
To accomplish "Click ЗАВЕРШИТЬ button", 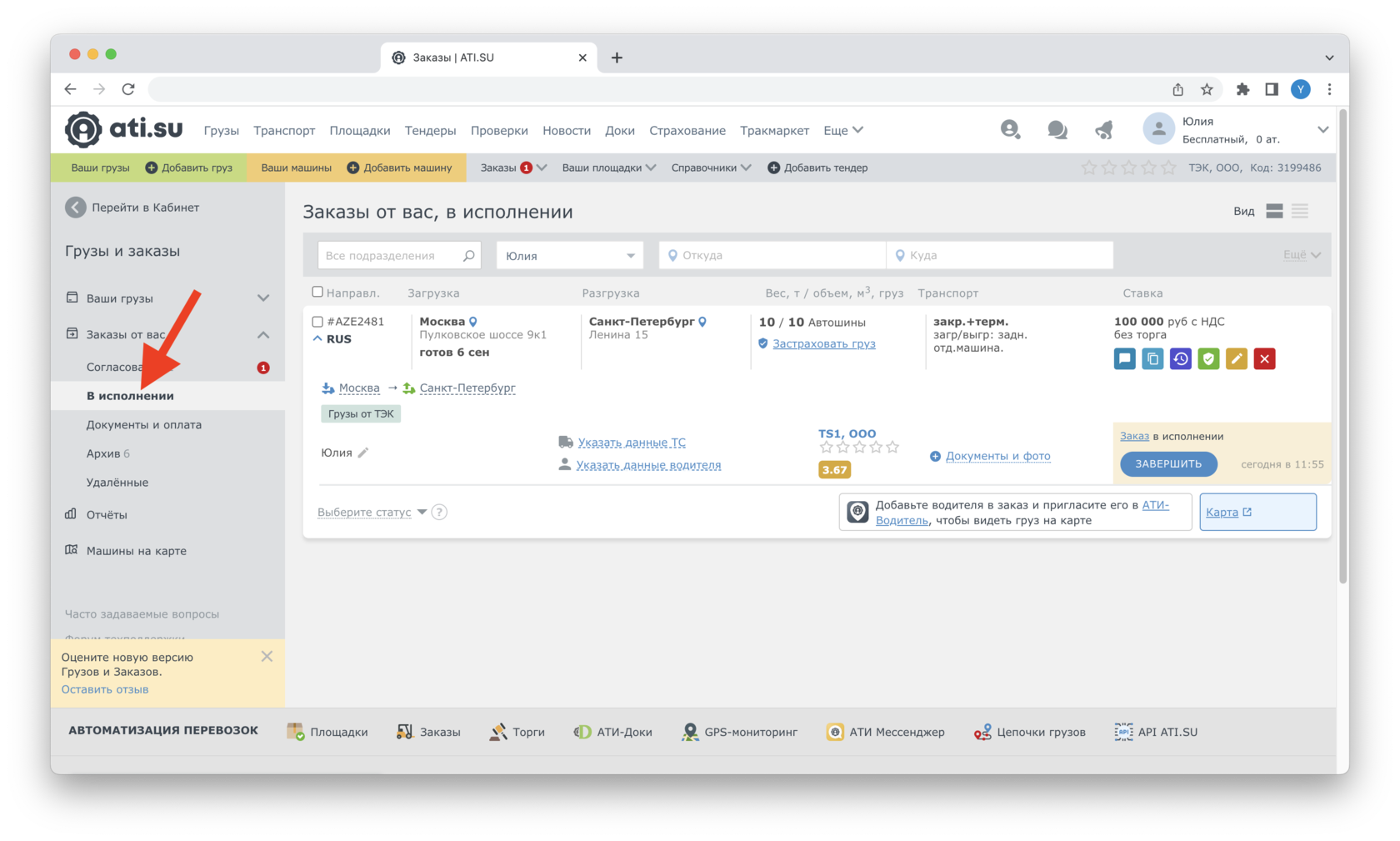I will pyautogui.click(x=1168, y=463).
